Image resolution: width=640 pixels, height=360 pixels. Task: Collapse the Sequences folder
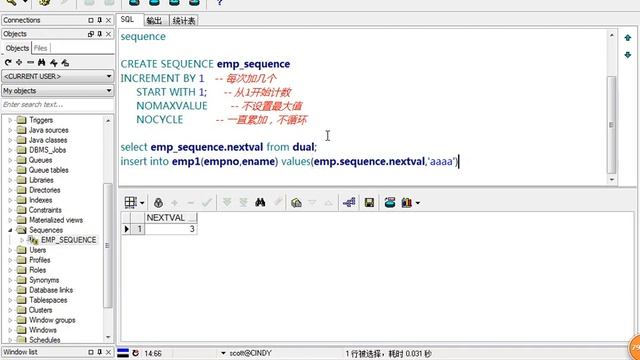click(x=10, y=230)
